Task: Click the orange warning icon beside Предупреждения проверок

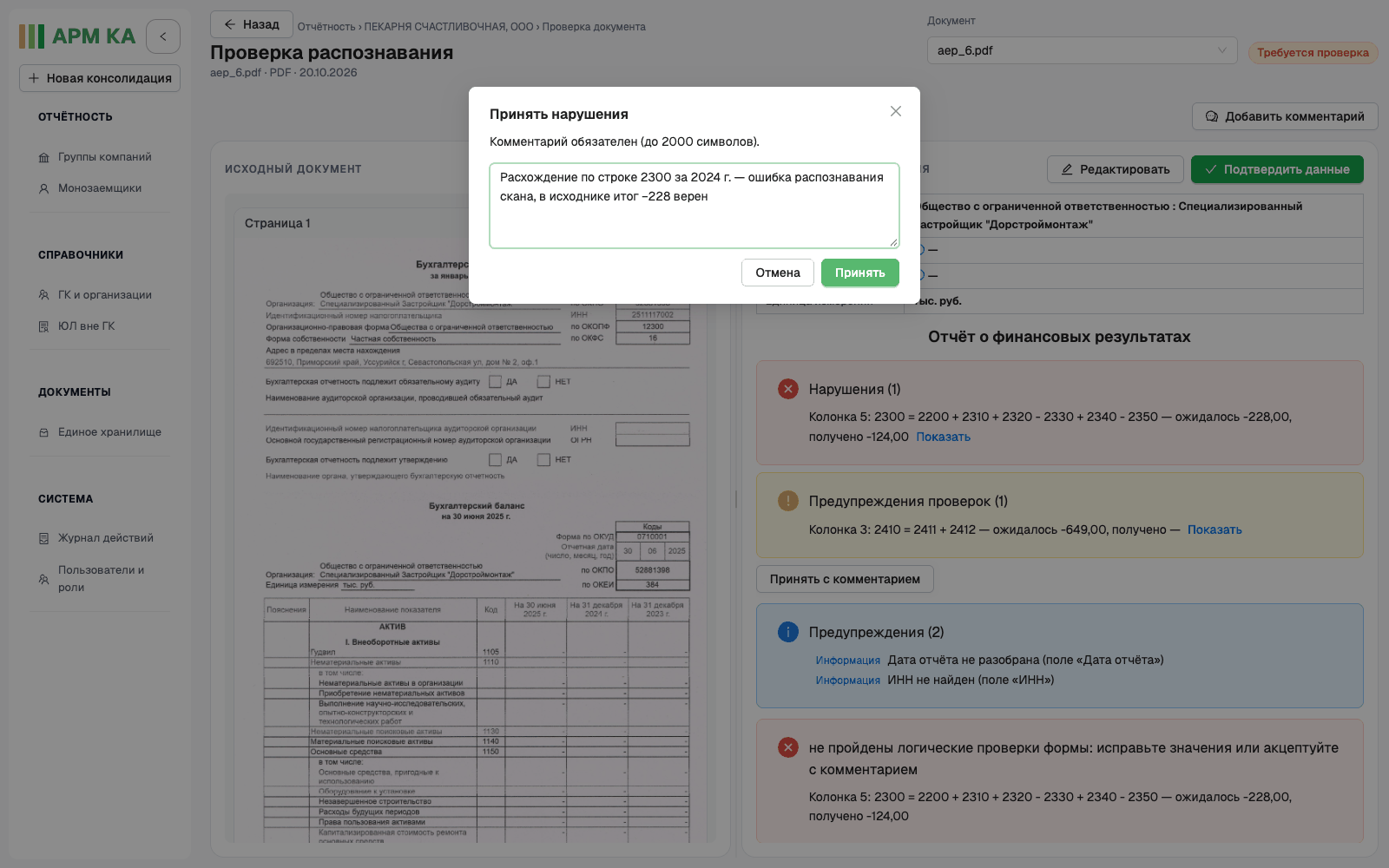Action: [788, 501]
